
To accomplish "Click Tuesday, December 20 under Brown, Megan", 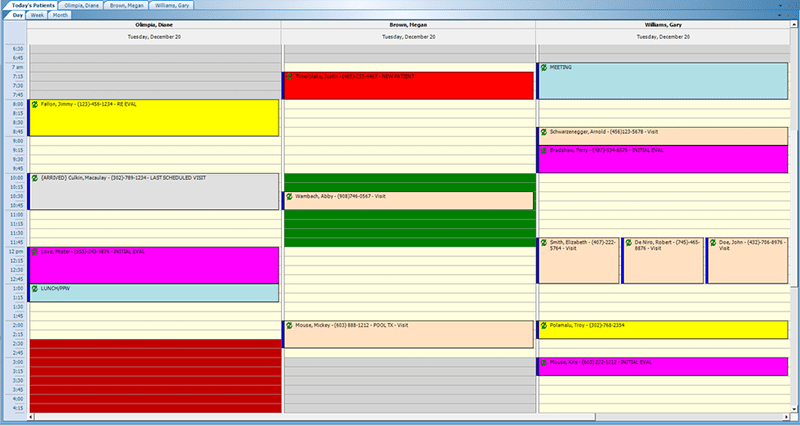I will [x=409, y=37].
